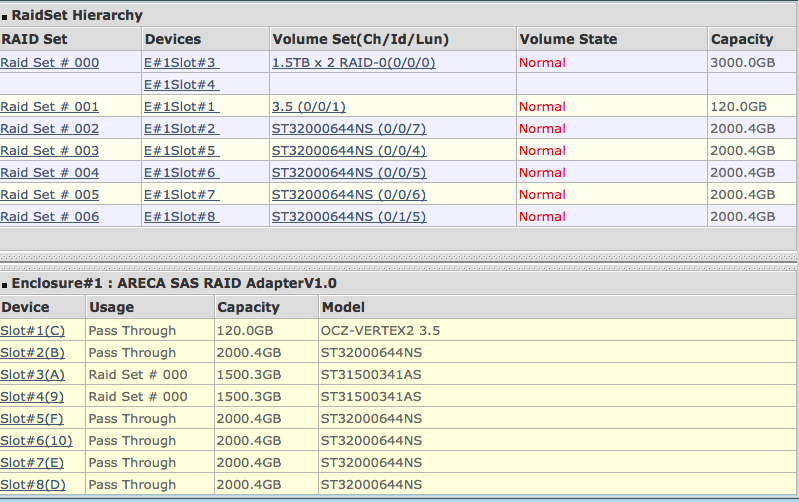Open Raid Set # 002 link
The width and height of the screenshot is (799, 502).
click(x=49, y=128)
